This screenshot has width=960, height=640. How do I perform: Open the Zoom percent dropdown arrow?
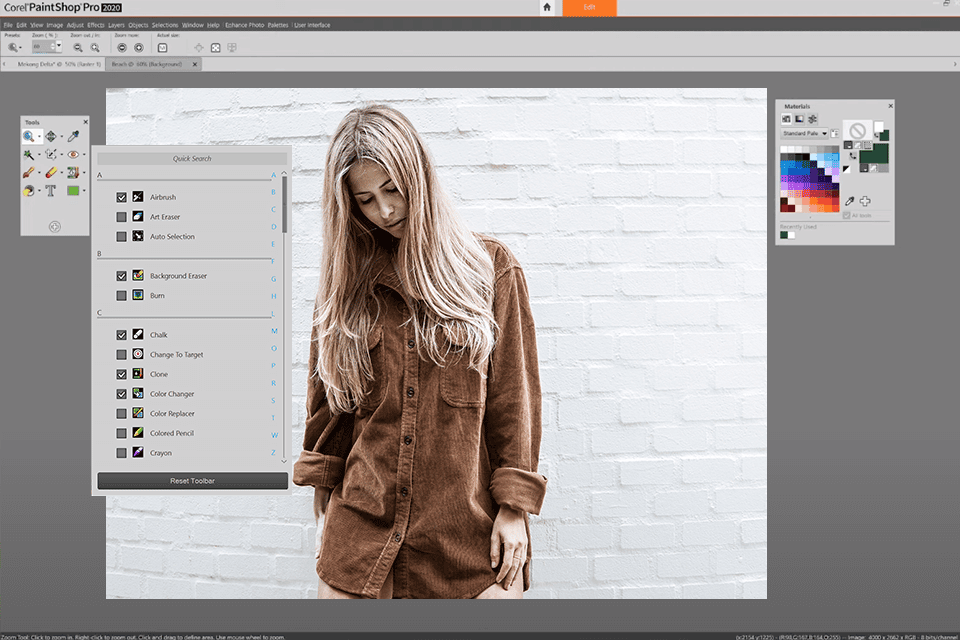pos(59,45)
